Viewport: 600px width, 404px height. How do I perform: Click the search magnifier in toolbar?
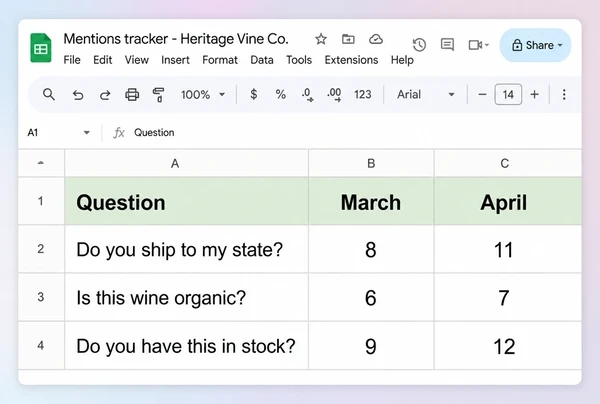click(49, 94)
